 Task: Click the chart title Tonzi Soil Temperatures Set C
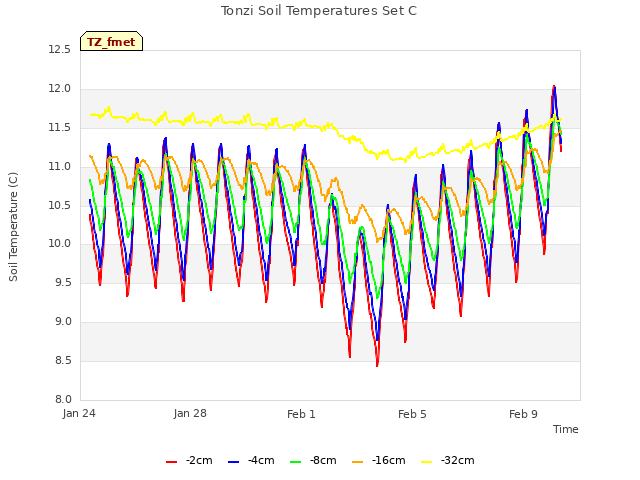click(x=319, y=11)
